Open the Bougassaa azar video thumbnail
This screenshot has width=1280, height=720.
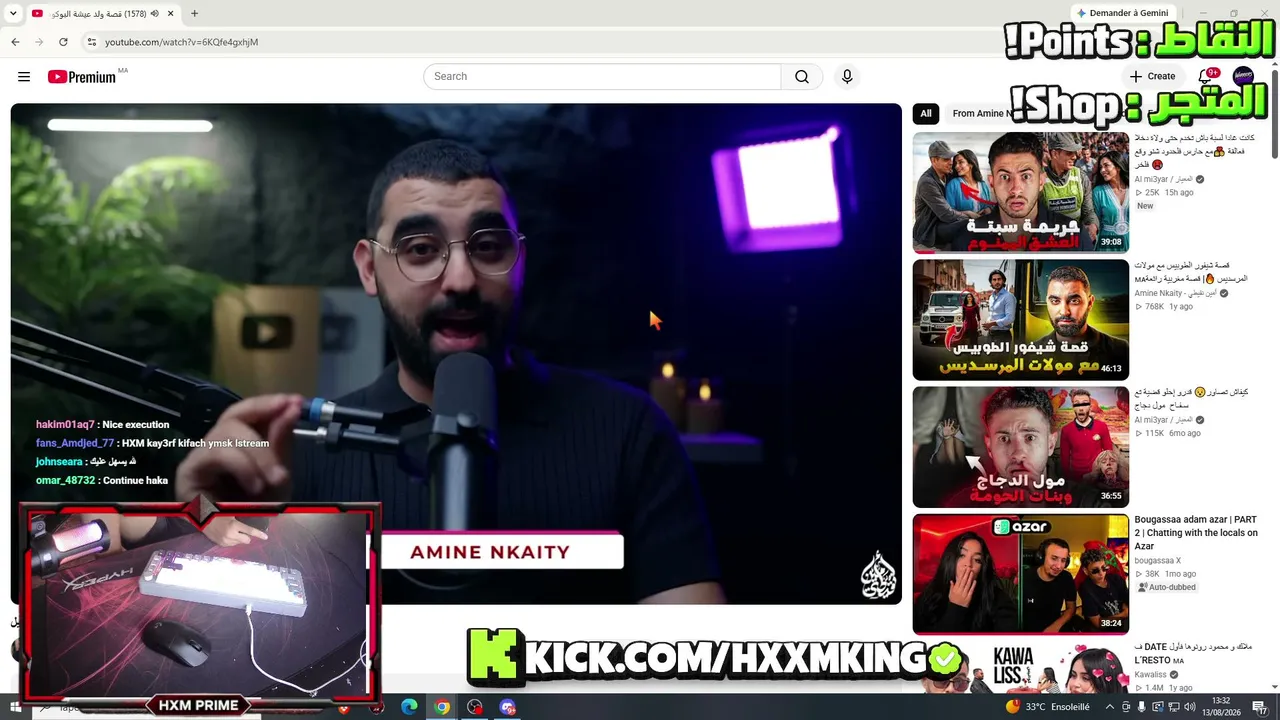click(1020, 574)
